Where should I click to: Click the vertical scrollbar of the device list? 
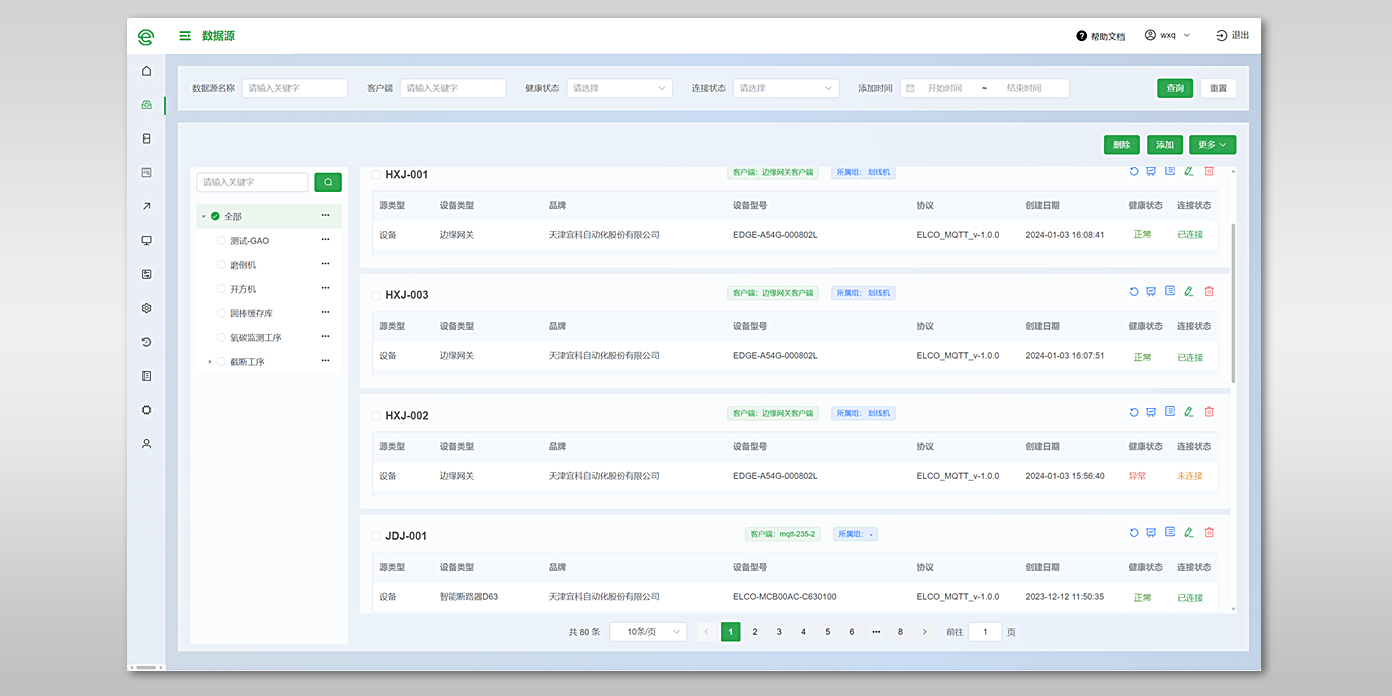click(1233, 300)
